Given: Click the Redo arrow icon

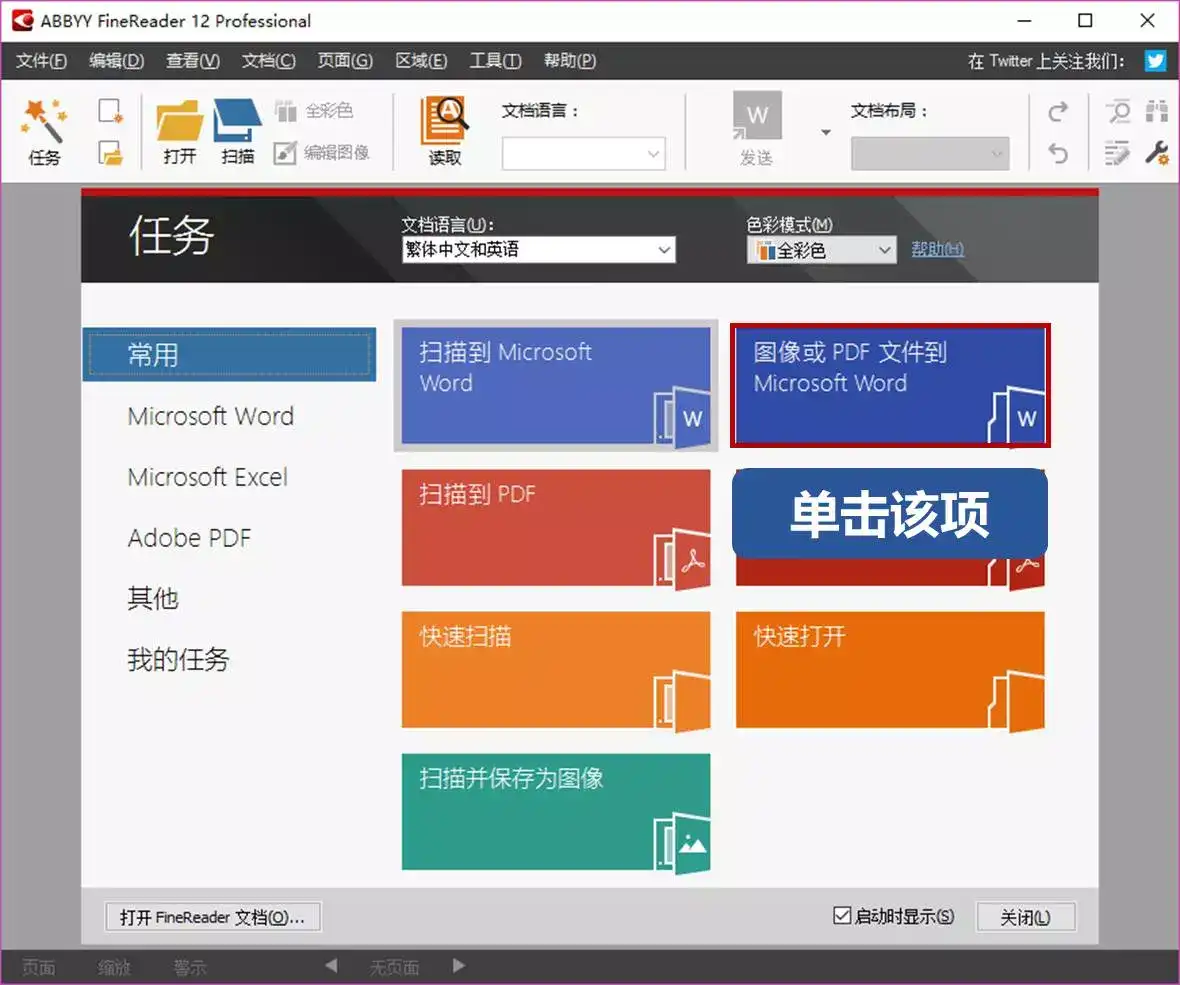Looking at the screenshot, I should tap(1058, 111).
